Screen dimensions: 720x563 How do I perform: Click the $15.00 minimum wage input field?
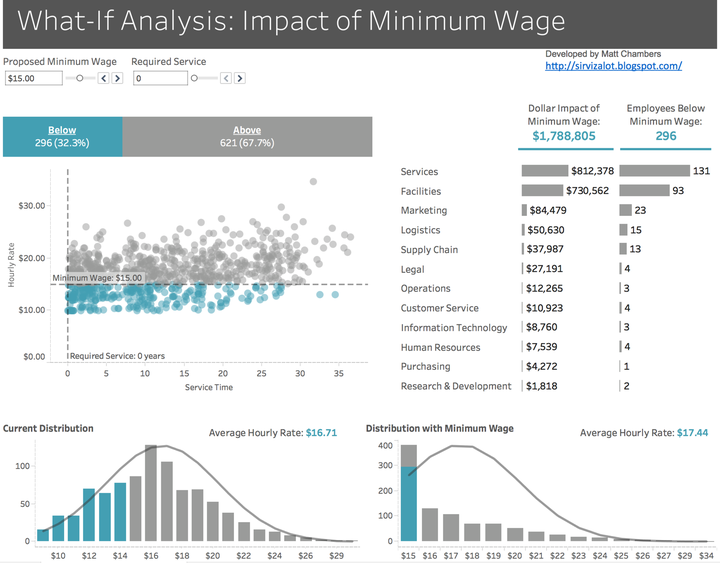(34, 78)
